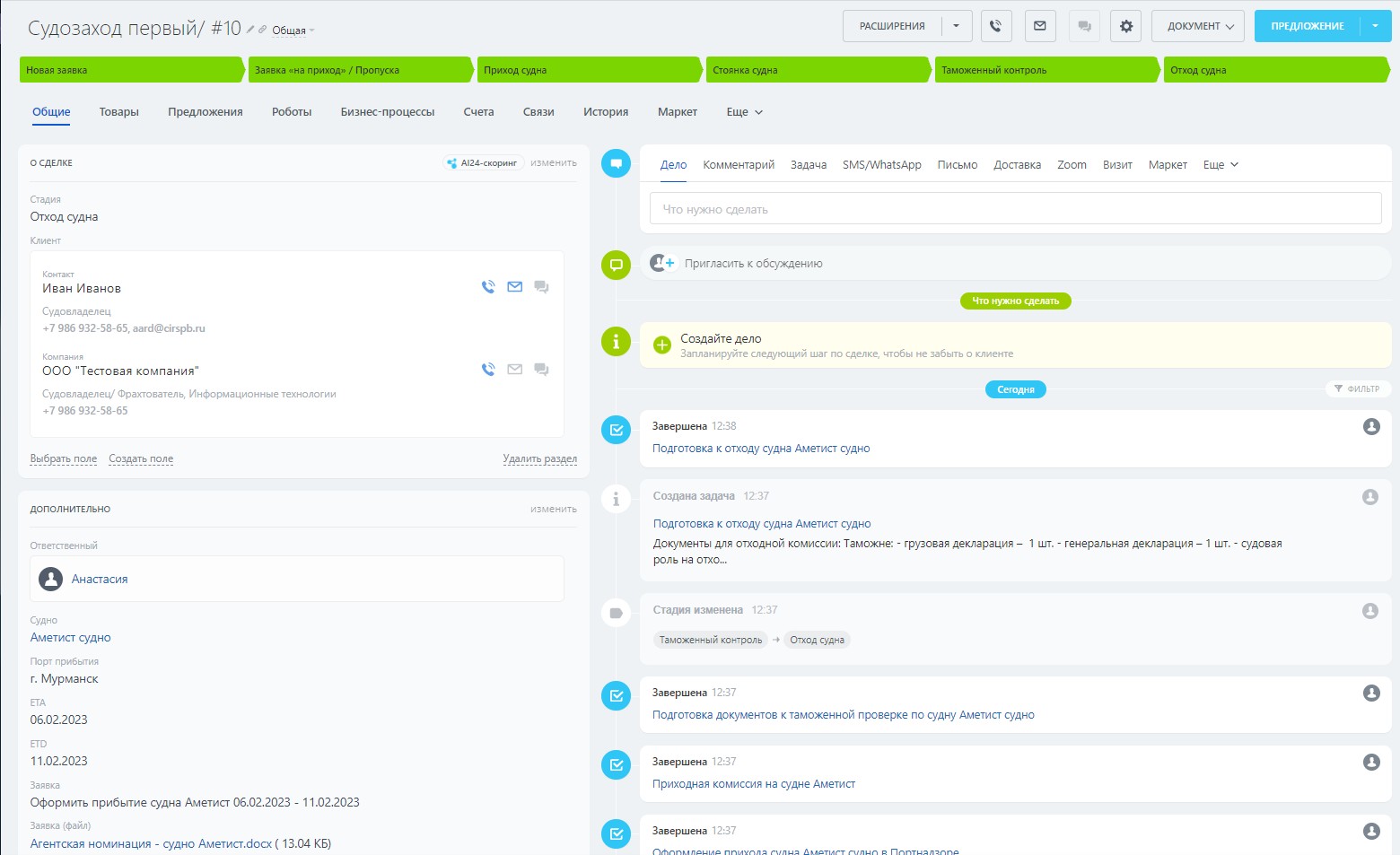Select the SMS/WhatsApp activity tab
Image resolution: width=1400 pixels, height=855 pixels.
click(x=882, y=165)
